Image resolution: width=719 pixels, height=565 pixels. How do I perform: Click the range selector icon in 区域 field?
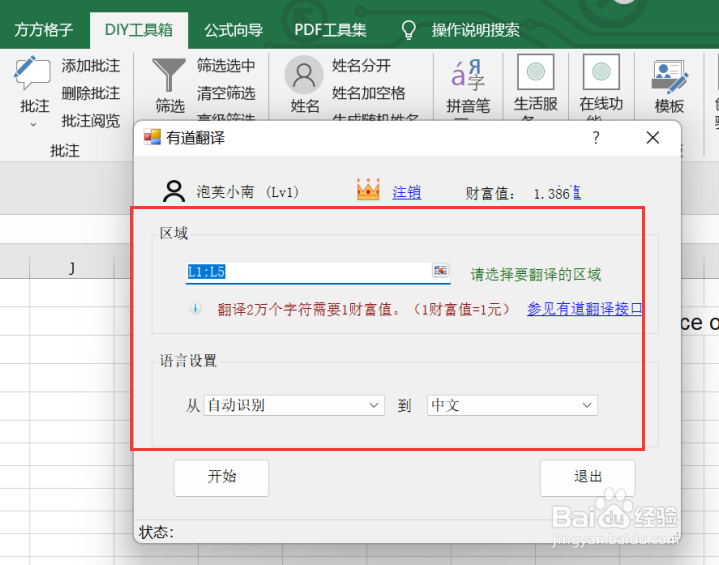440,271
